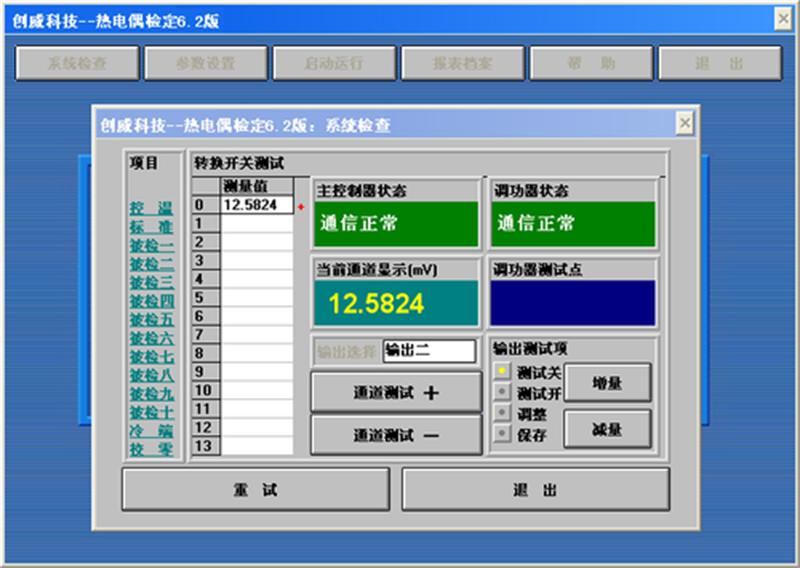Image resolution: width=800 pixels, height=568 pixels.
Task: Click the 通道测试 + button
Action: click(396, 393)
